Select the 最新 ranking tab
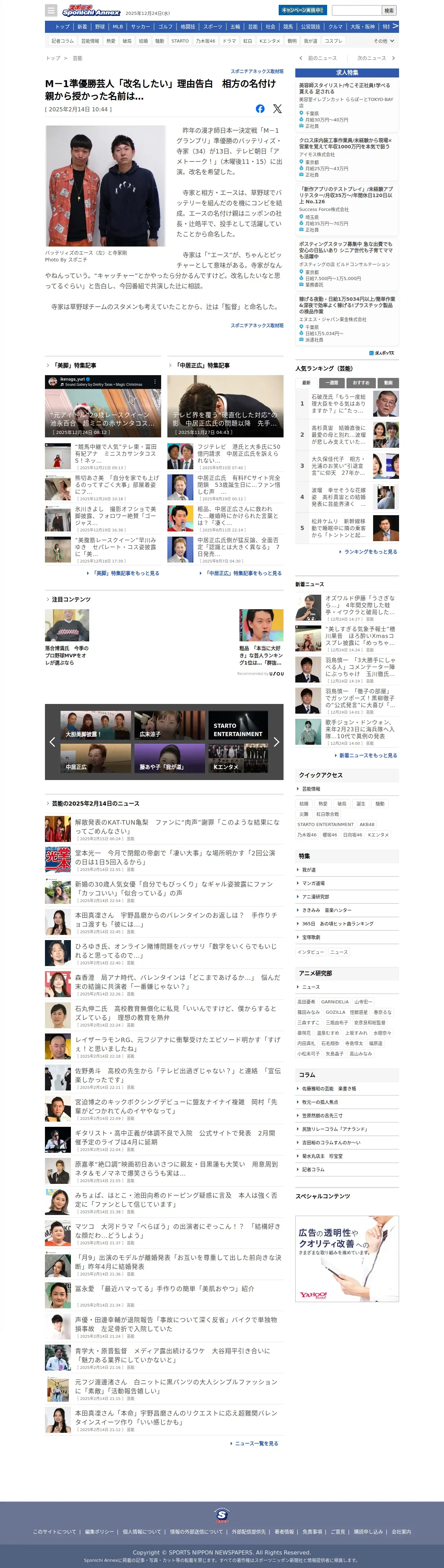This screenshot has width=444, height=1568. pyautogui.click(x=306, y=383)
